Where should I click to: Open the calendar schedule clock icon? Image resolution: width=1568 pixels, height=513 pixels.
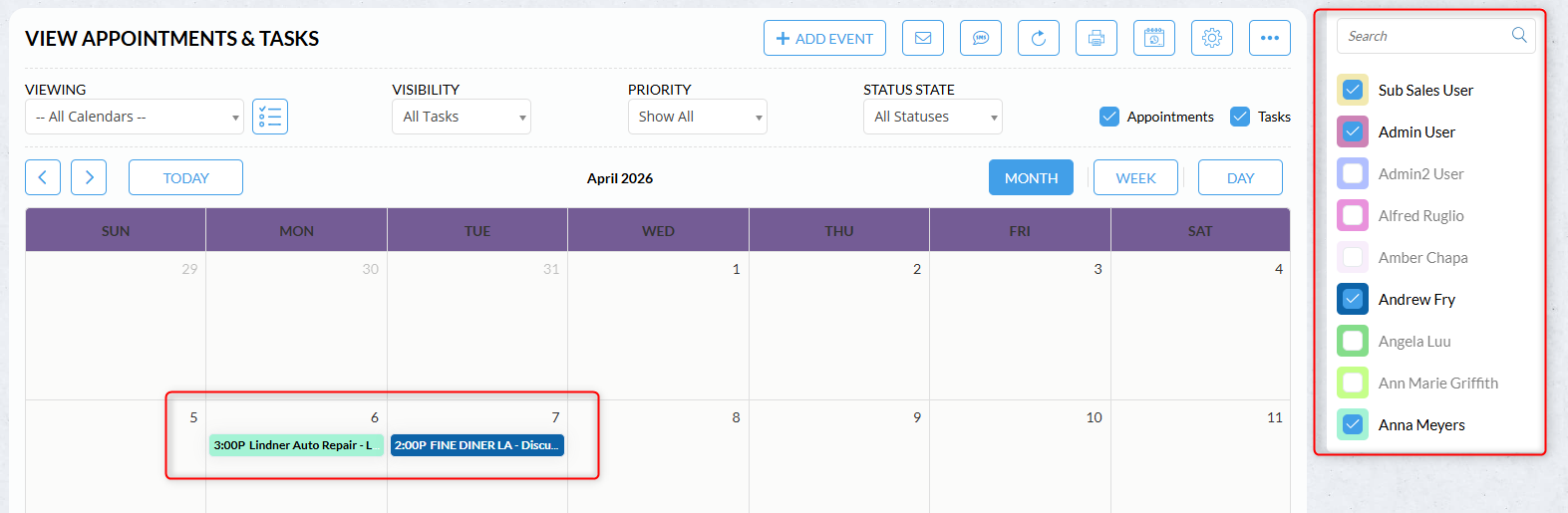point(1154,38)
